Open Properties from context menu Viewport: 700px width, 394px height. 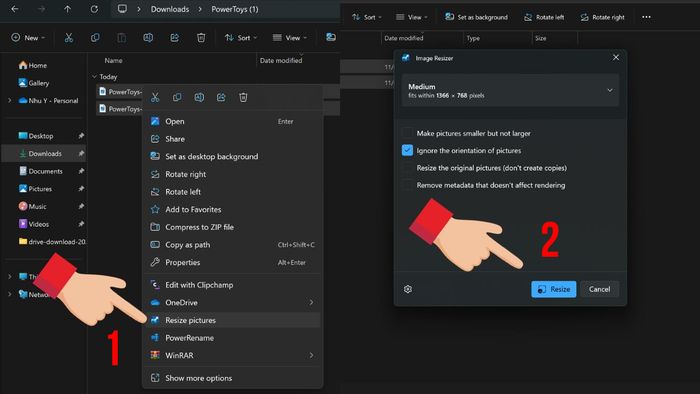[x=233, y=262]
